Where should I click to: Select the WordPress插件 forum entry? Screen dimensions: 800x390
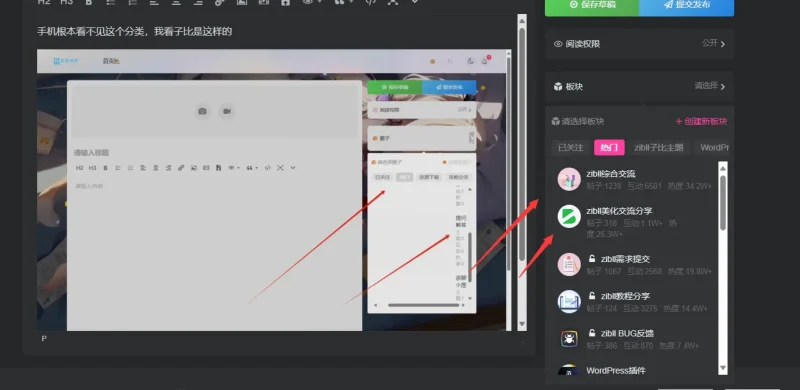(635, 372)
